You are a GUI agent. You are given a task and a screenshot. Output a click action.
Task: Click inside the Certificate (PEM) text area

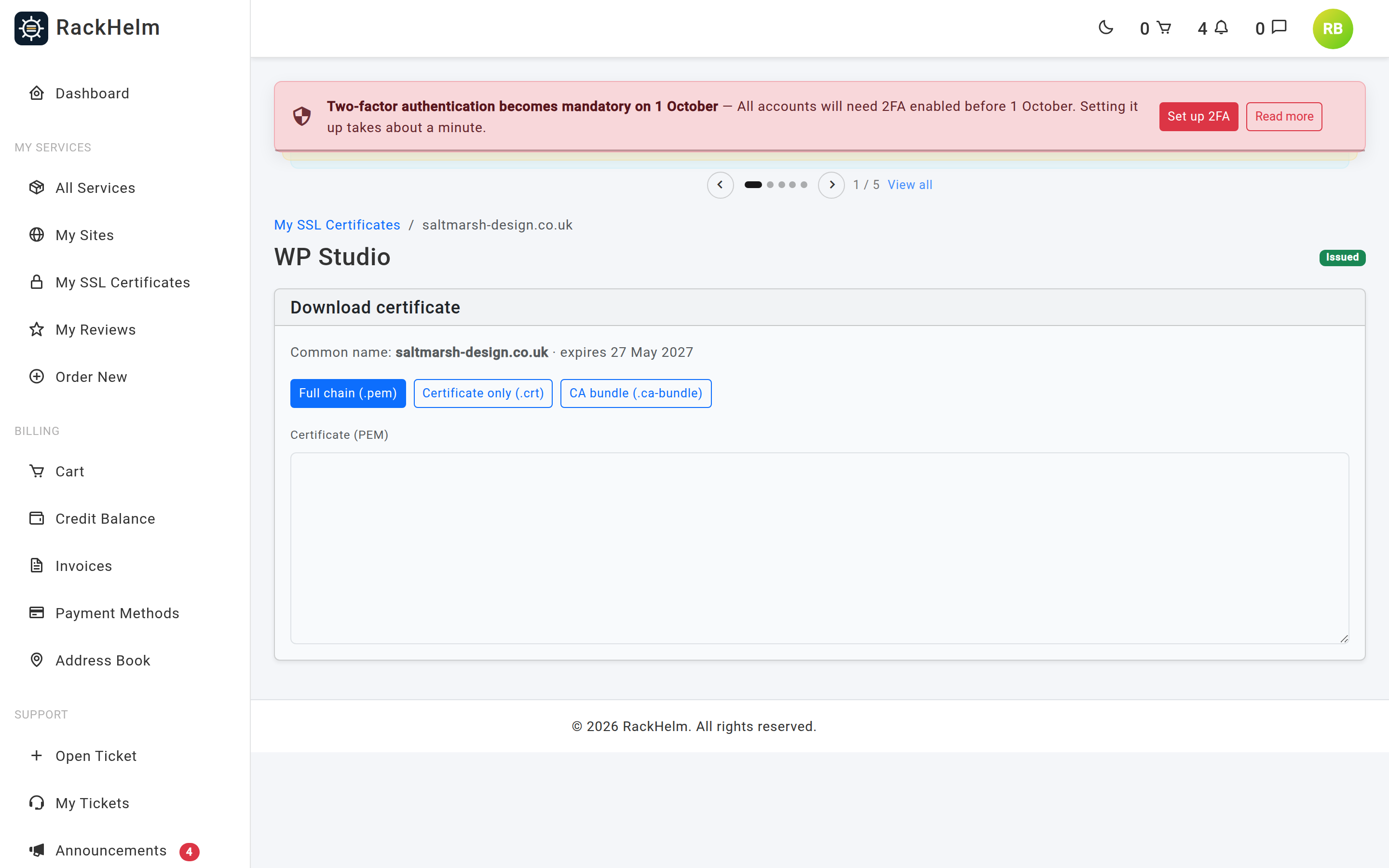[819, 548]
